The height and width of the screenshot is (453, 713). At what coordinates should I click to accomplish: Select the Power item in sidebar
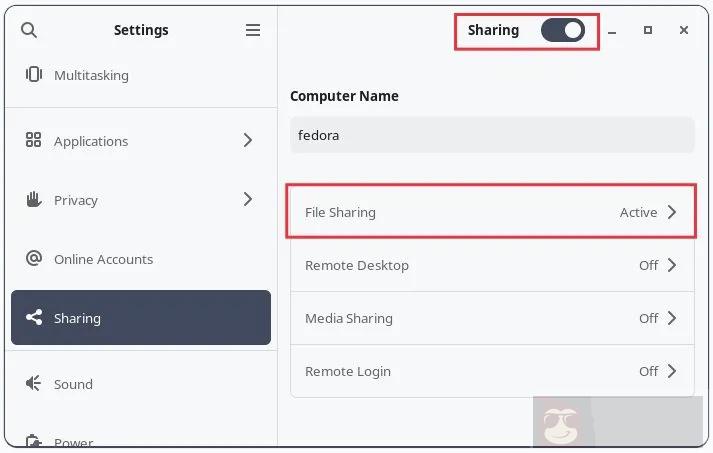click(73, 441)
